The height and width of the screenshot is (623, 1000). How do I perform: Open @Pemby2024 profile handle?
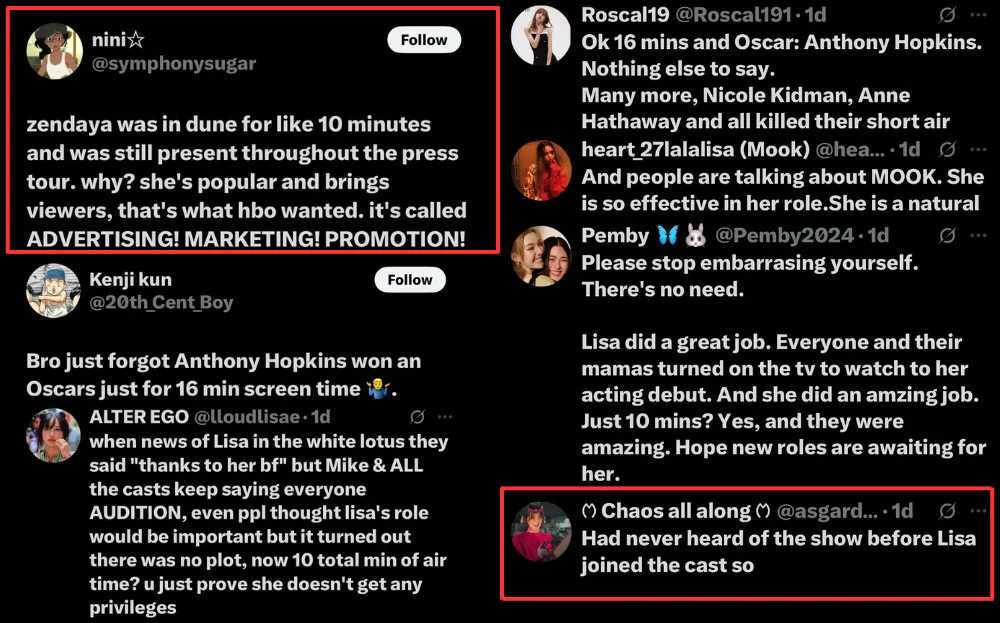click(784, 235)
